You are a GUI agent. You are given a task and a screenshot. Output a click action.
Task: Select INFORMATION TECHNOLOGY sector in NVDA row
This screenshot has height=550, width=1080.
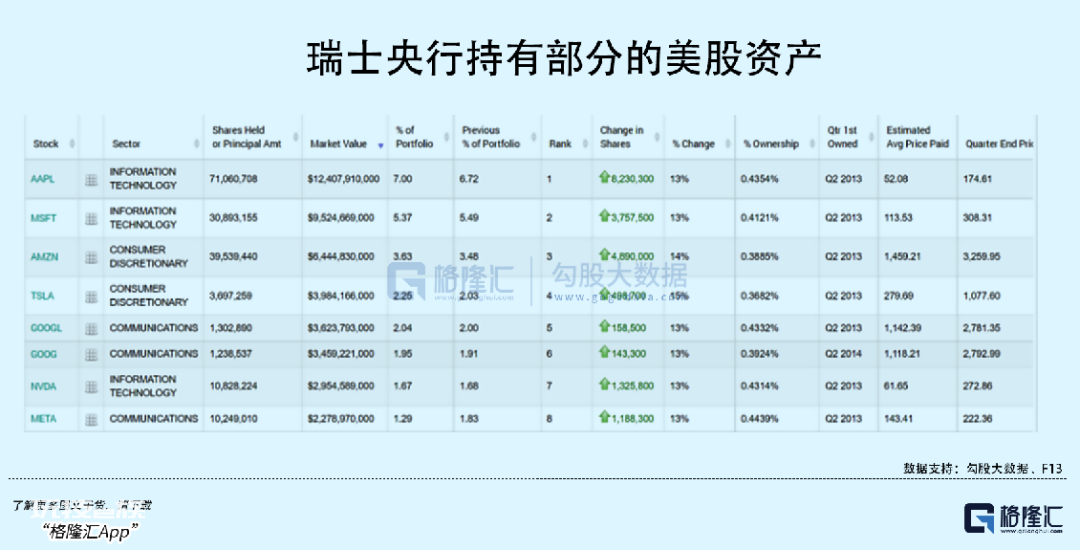click(x=143, y=386)
